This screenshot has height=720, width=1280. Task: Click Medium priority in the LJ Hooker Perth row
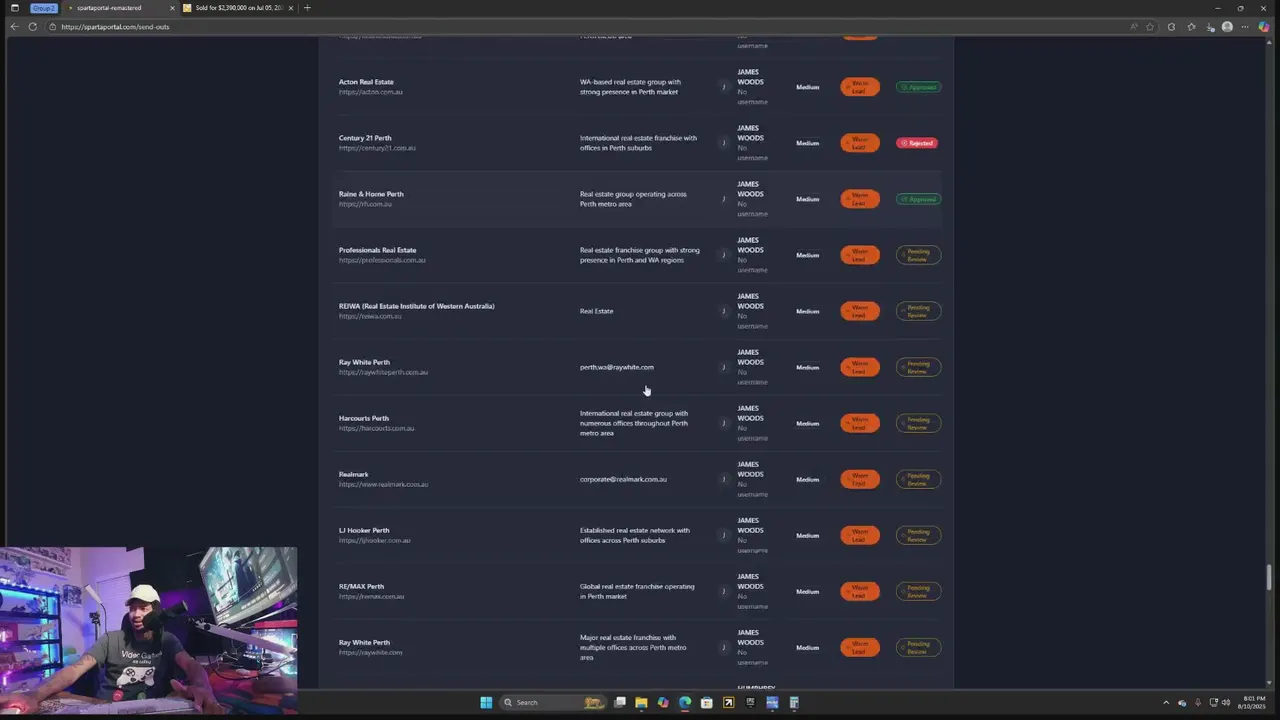click(x=807, y=535)
